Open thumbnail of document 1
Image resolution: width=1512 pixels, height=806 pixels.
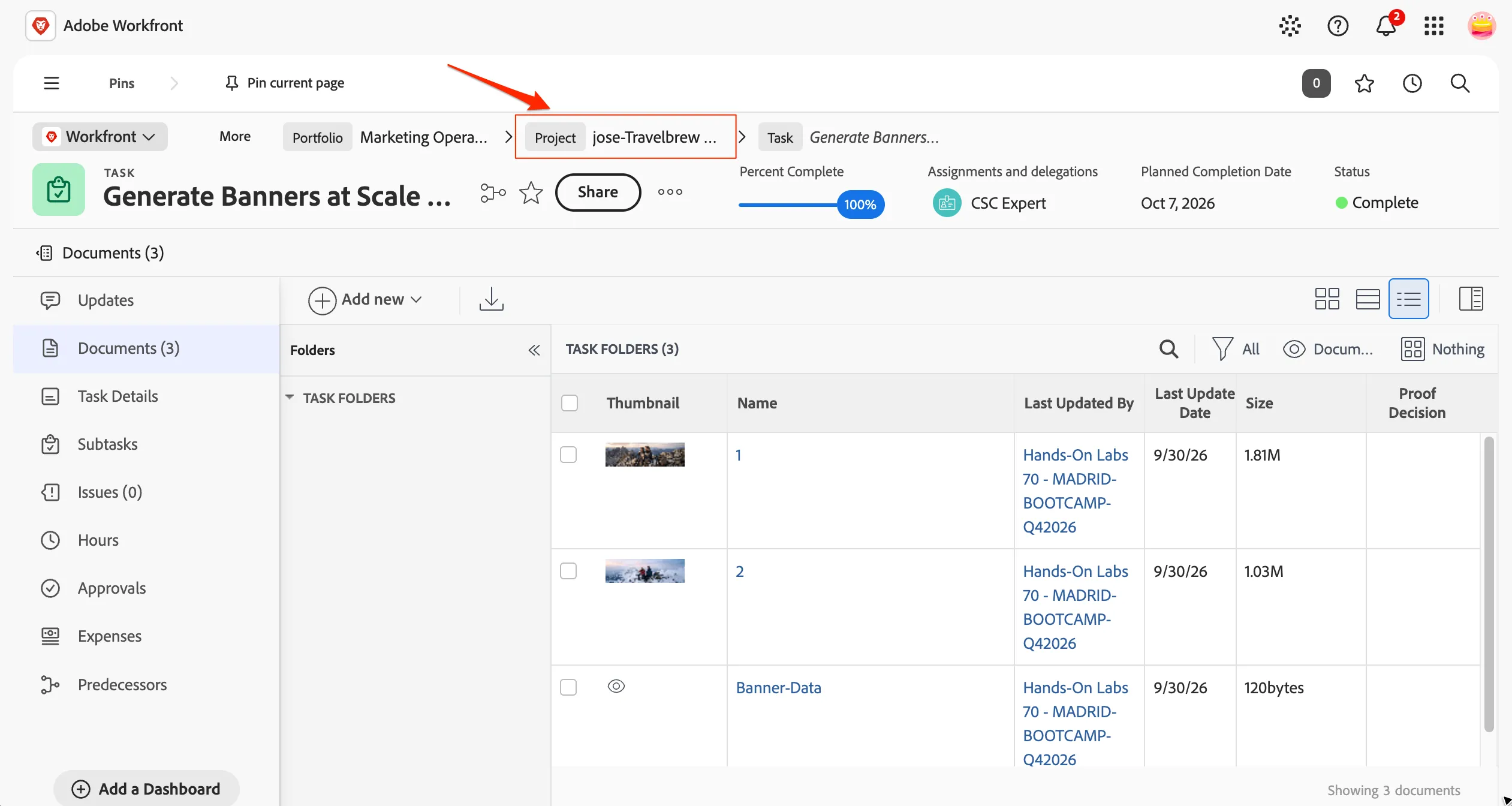pyautogui.click(x=644, y=455)
